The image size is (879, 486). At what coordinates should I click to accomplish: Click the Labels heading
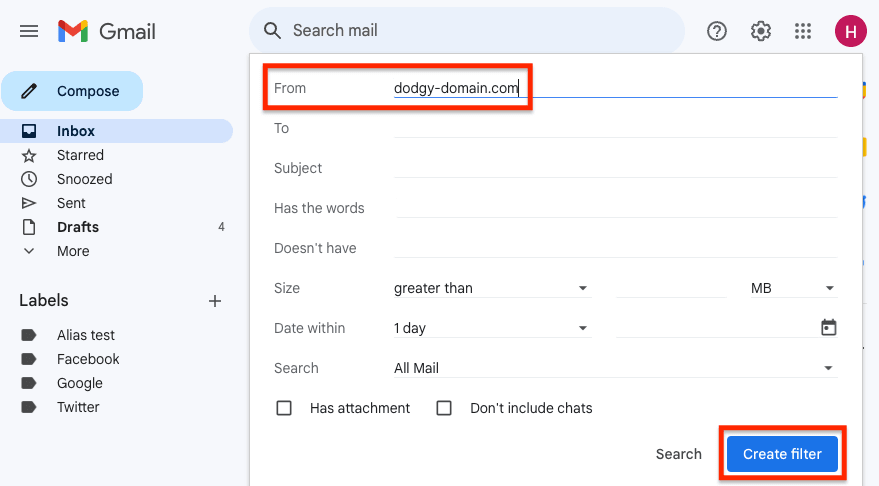[x=44, y=300]
